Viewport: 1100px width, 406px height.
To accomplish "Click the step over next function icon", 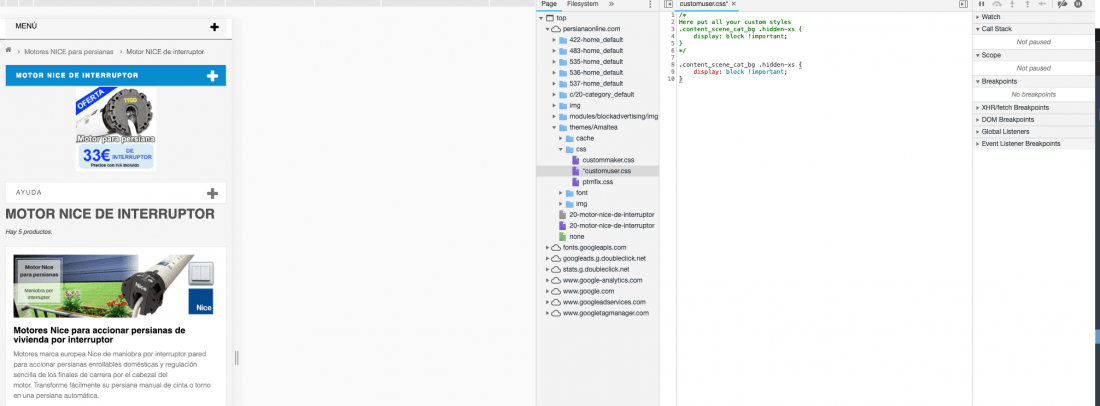I will pyautogui.click(x=997, y=4).
